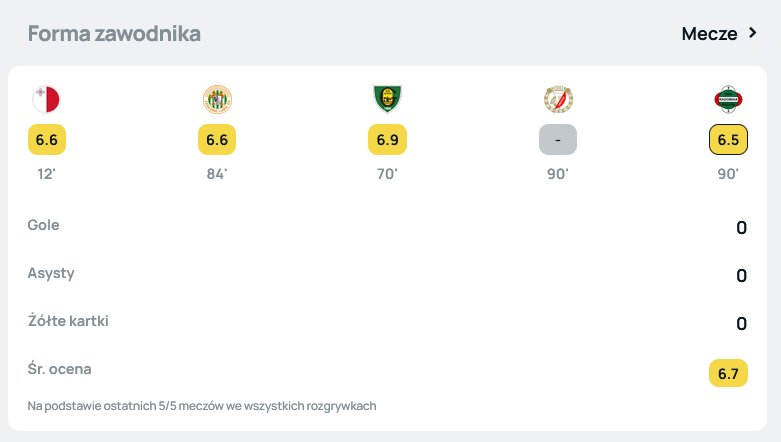
Task: Click the Asysty stat row label
Action: click(51, 273)
